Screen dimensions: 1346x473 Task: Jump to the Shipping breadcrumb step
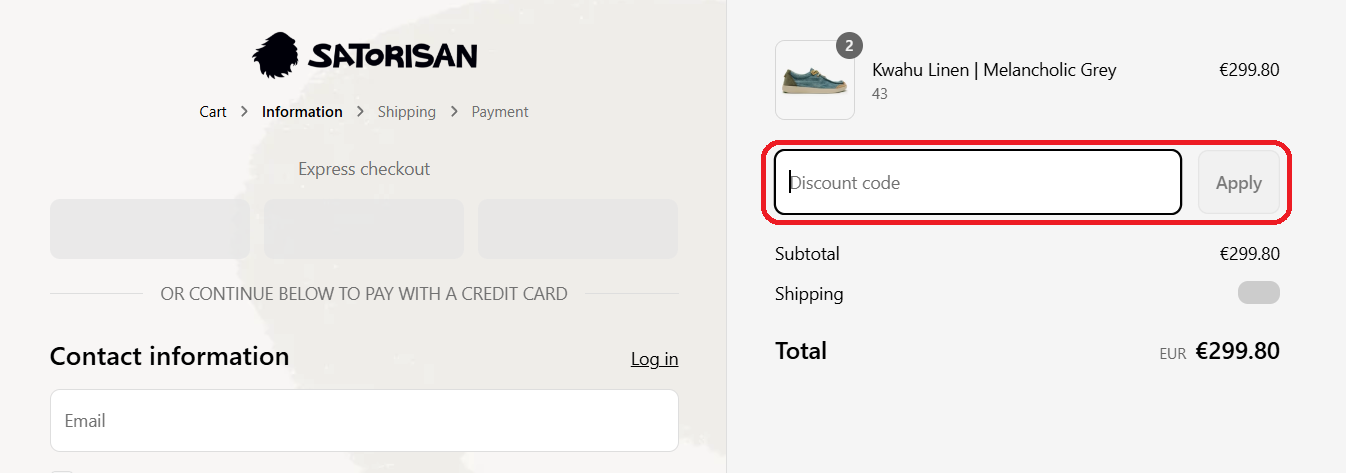[406, 112]
